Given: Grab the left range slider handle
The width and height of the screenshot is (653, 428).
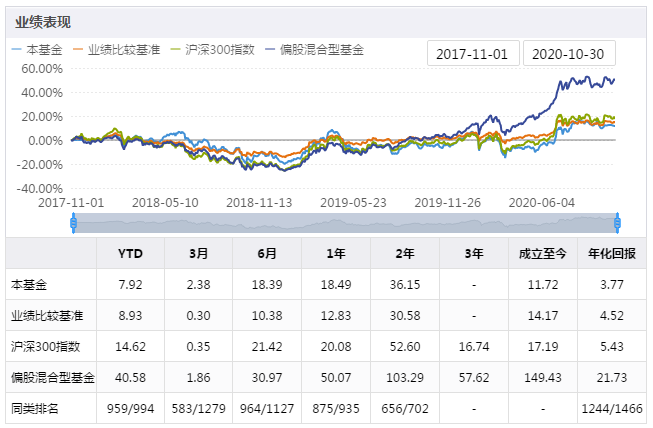Looking at the screenshot, I should pos(74,223).
